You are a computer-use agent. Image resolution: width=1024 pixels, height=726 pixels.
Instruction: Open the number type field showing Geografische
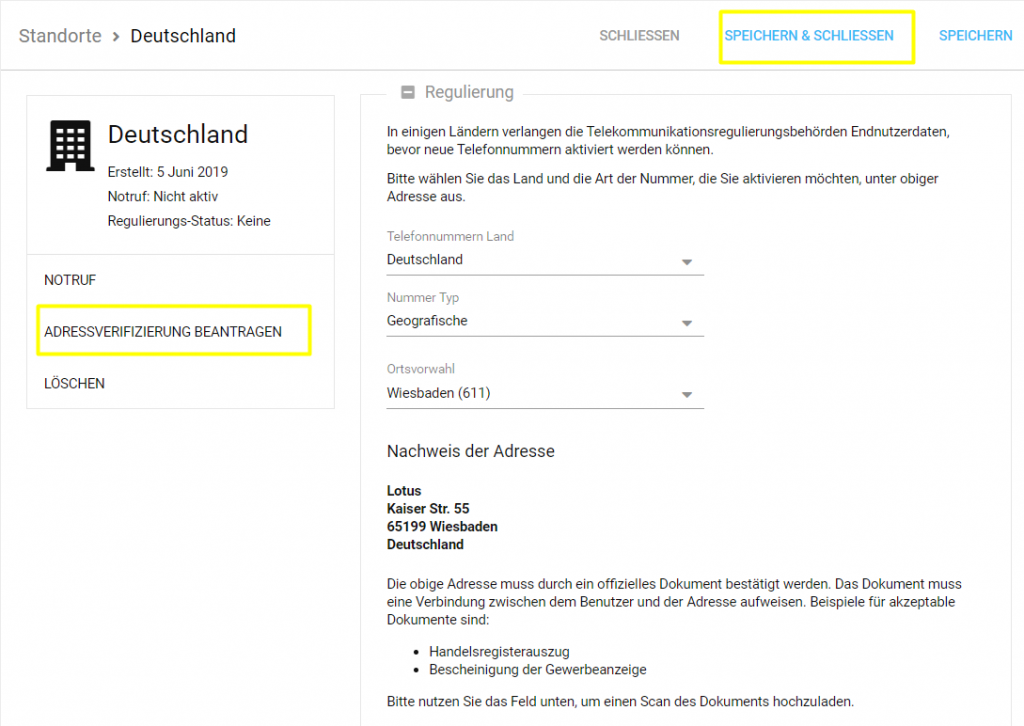click(530, 322)
